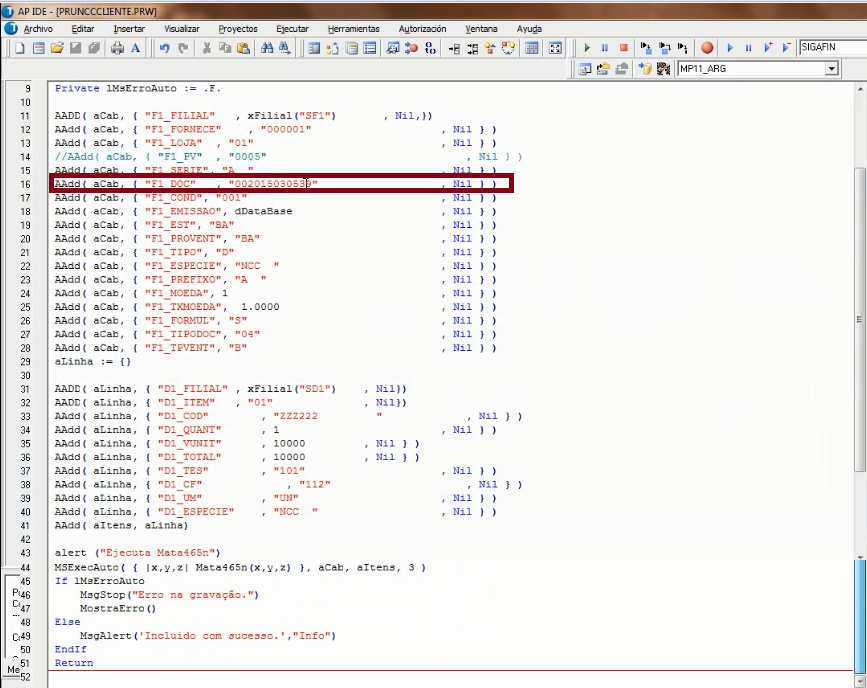Open the Visualizar menu
This screenshot has height=688, width=867.
tap(181, 29)
